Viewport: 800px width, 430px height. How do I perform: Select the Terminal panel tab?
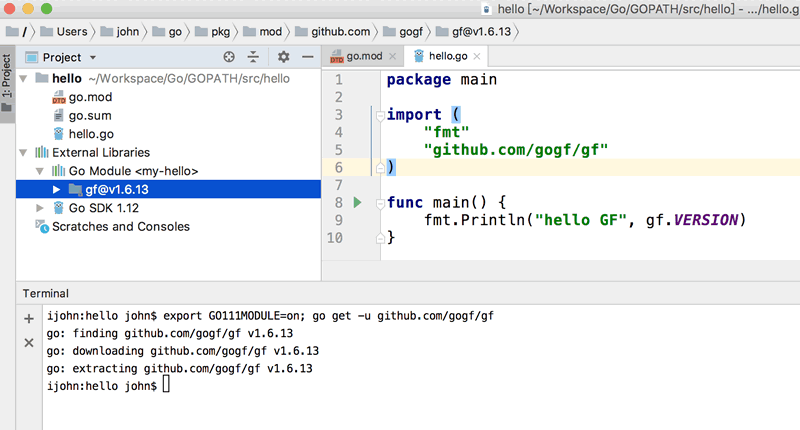(x=46, y=293)
